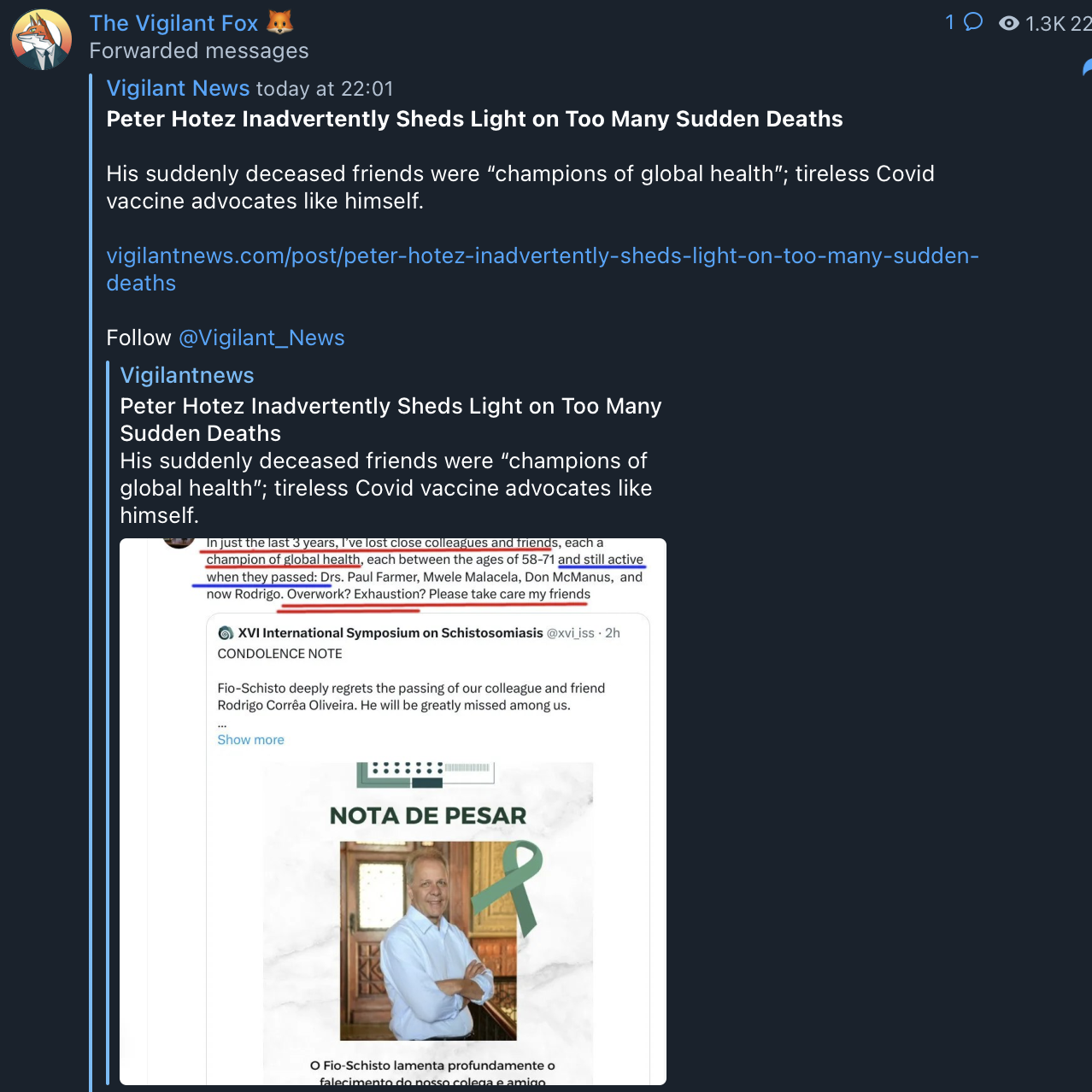Click the share arrow at right edge
Image resolution: width=1092 pixels, height=1092 pixels.
pos(1087,67)
